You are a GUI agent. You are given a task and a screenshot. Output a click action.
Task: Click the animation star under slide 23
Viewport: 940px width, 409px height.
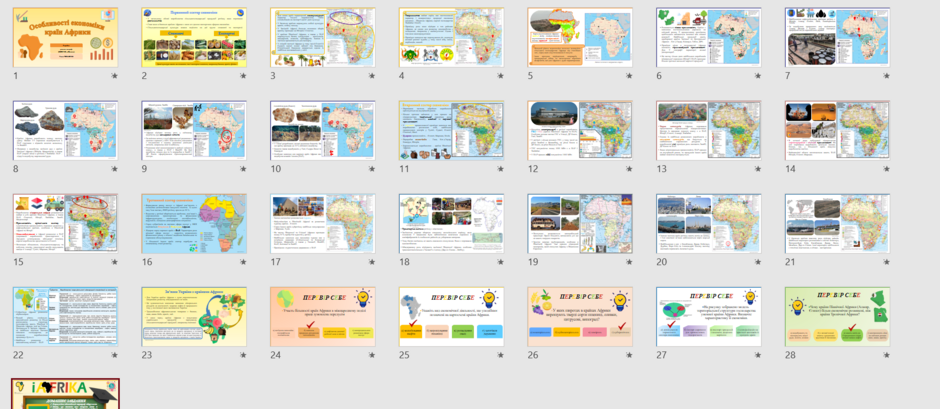[243, 355]
